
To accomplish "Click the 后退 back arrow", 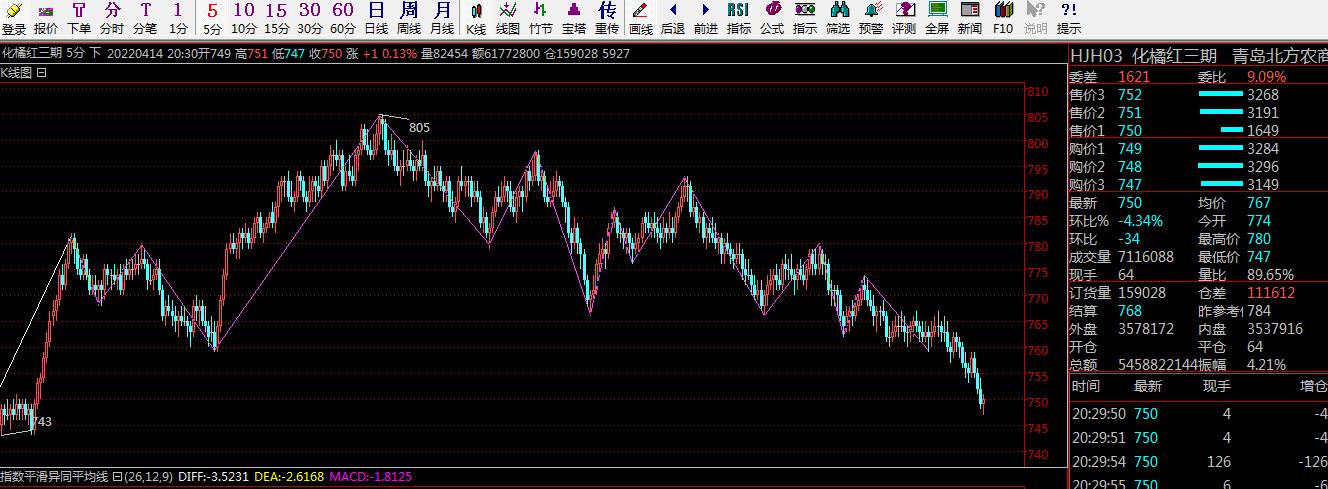I will click(x=673, y=18).
